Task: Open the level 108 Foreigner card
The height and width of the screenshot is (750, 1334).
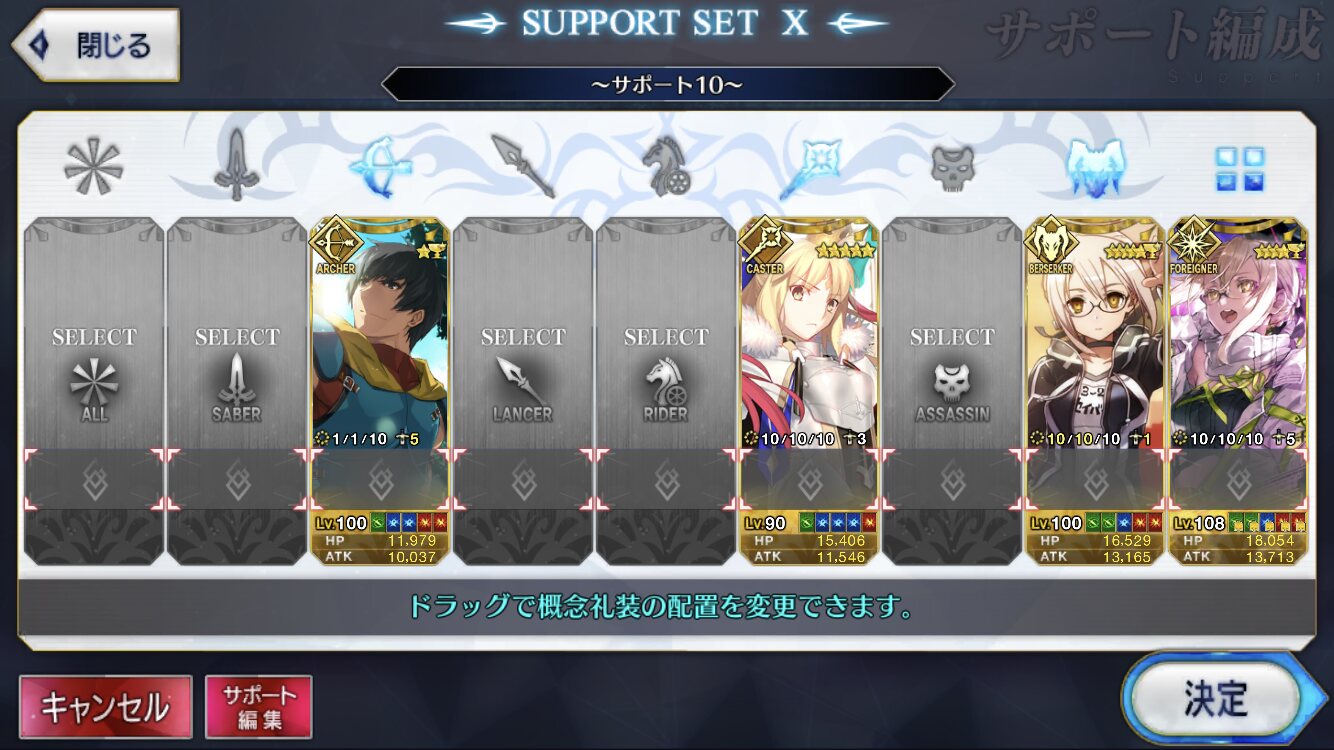Action: [x=1238, y=391]
